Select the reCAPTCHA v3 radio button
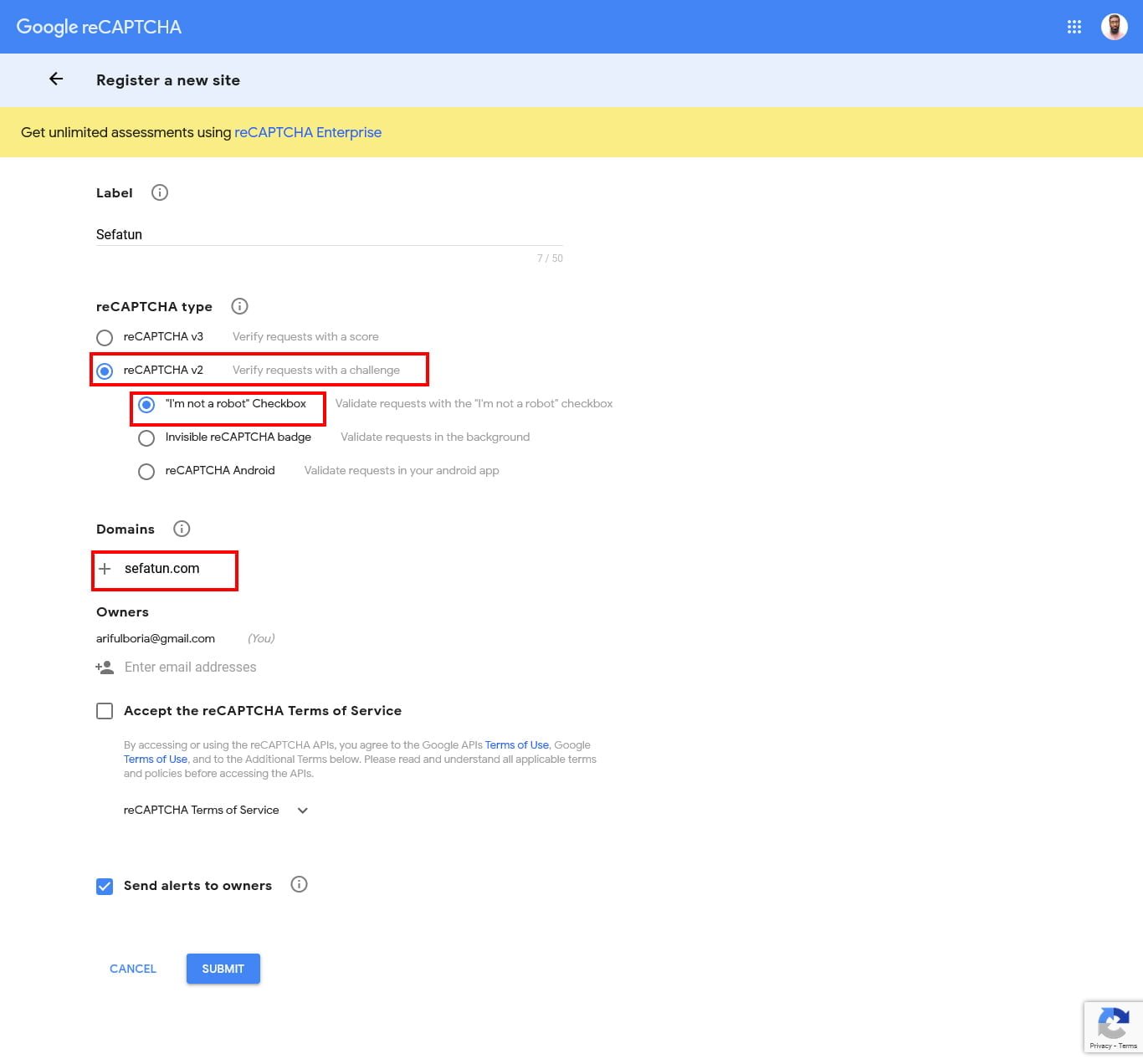 pos(105,337)
